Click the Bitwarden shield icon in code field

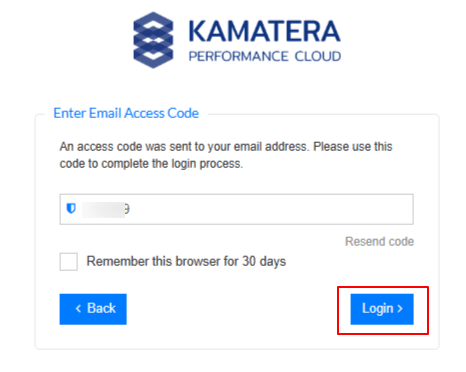point(71,208)
